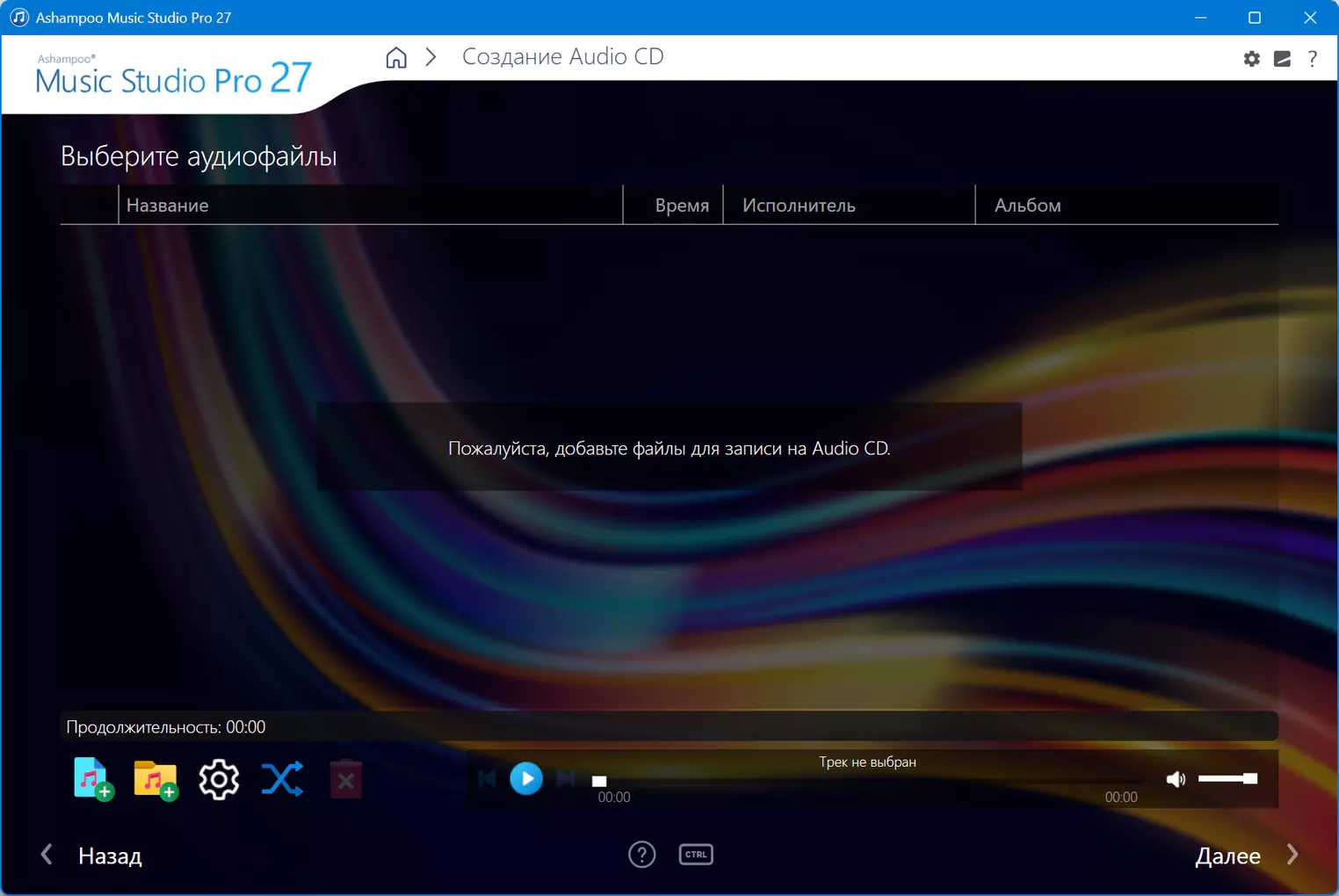Click the Продолжительность: 00:00 duration text

[x=166, y=727]
